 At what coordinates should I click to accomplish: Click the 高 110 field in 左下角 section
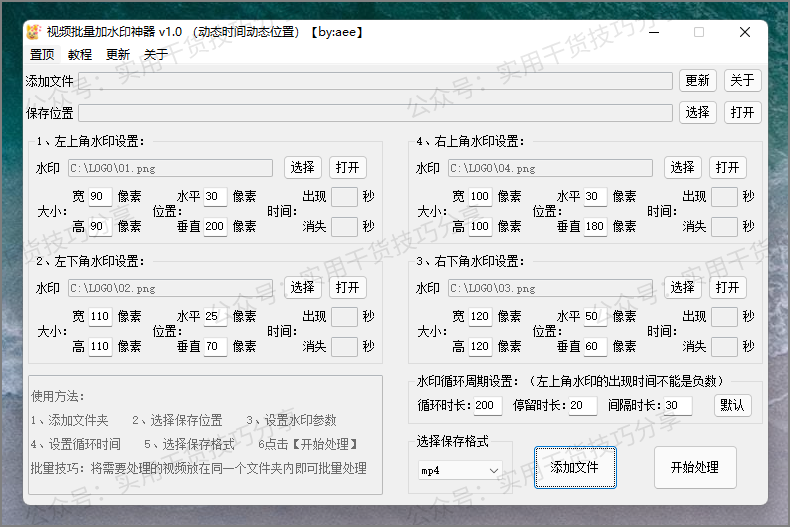click(x=100, y=346)
